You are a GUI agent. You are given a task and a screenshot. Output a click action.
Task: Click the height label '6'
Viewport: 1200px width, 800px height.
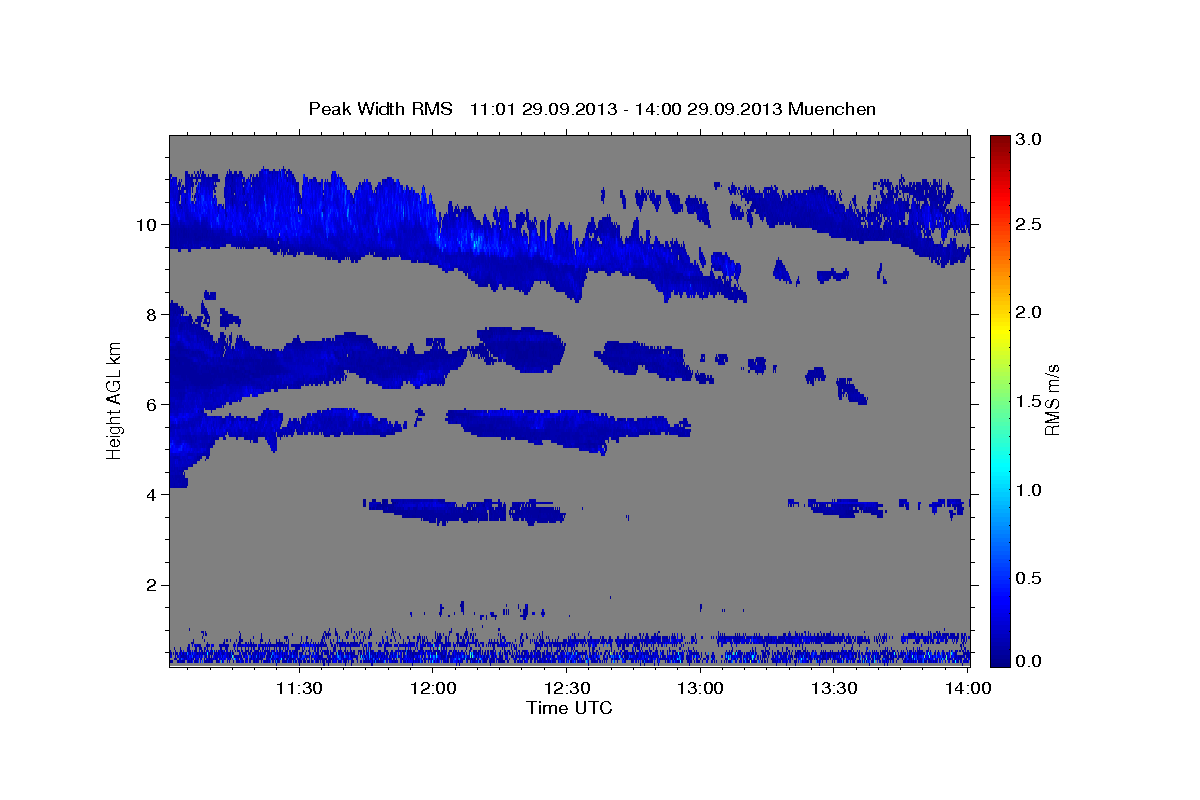coord(154,405)
